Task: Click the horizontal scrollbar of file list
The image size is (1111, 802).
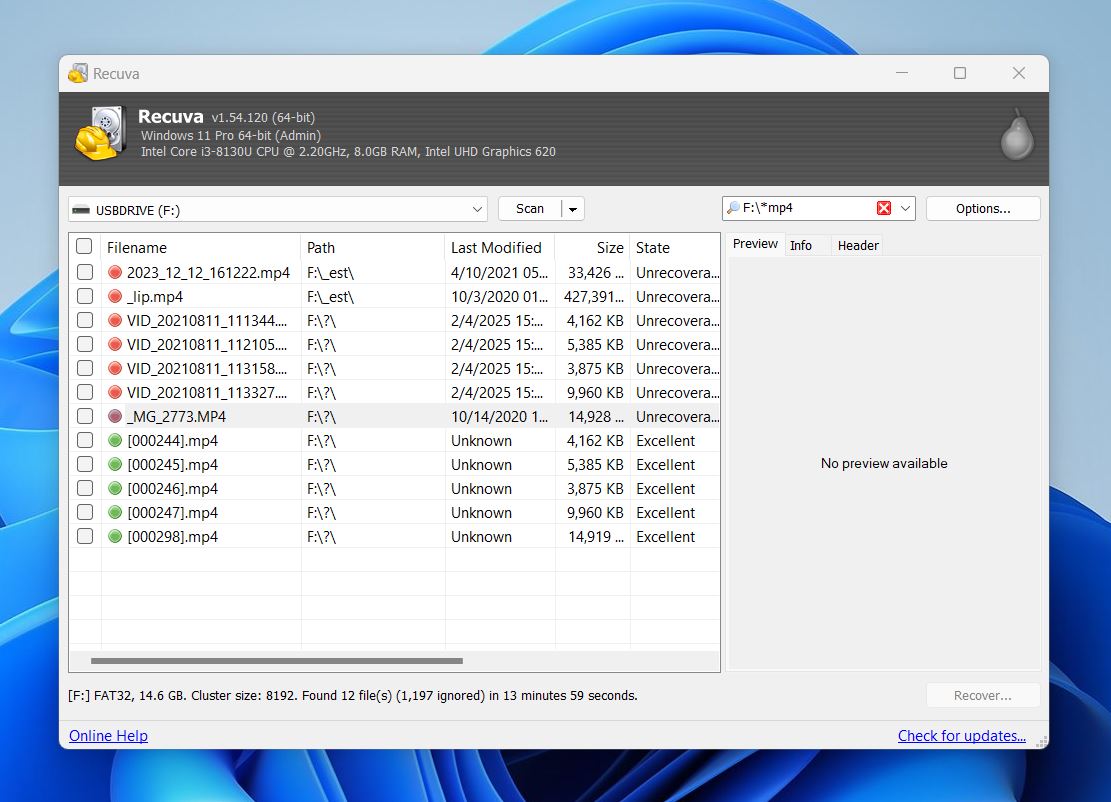Action: 277,661
